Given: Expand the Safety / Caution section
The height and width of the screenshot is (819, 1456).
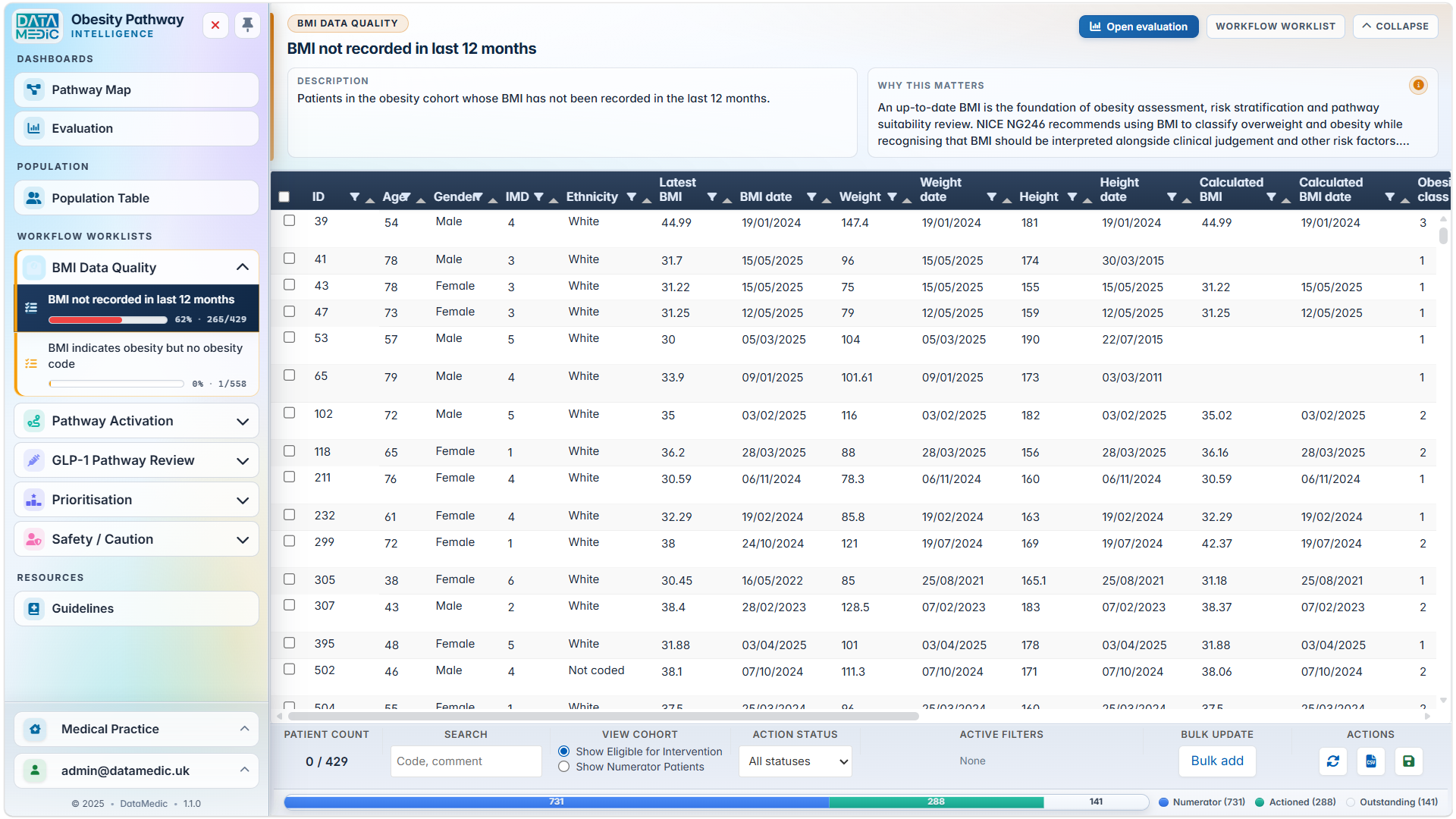Looking at the screenshot, I should (243, 539).
